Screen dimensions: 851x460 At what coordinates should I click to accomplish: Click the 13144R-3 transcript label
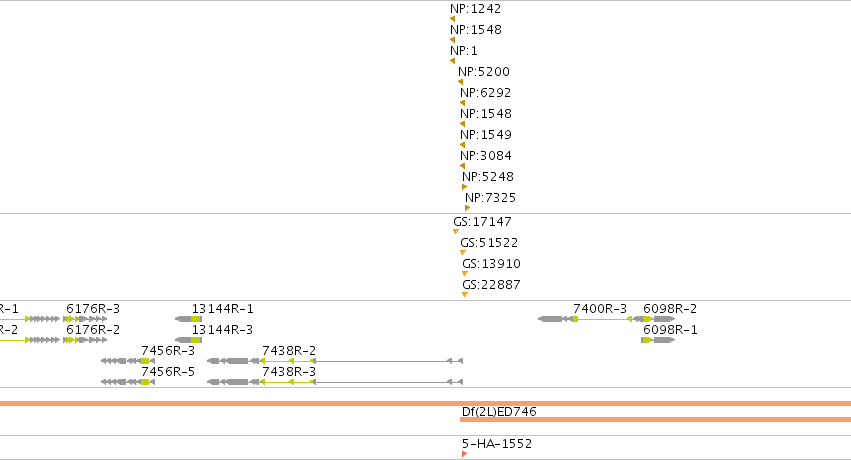point(223,330)
